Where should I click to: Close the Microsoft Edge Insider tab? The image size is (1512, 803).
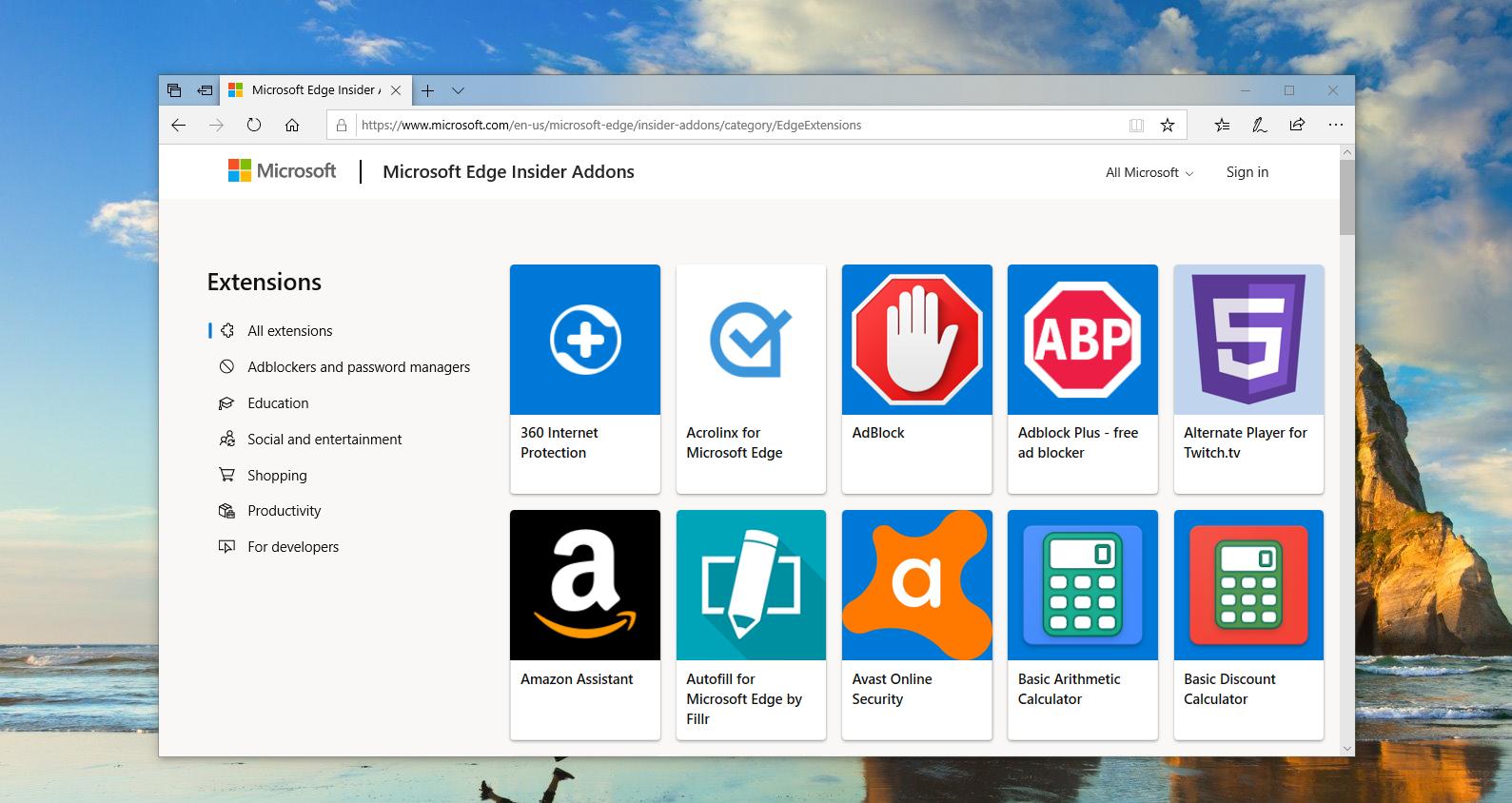click(396, 90)
